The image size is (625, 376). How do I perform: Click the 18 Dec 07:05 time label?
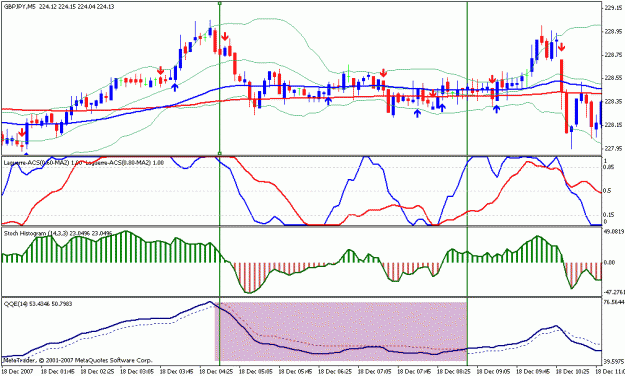click(x=374, y=371)
